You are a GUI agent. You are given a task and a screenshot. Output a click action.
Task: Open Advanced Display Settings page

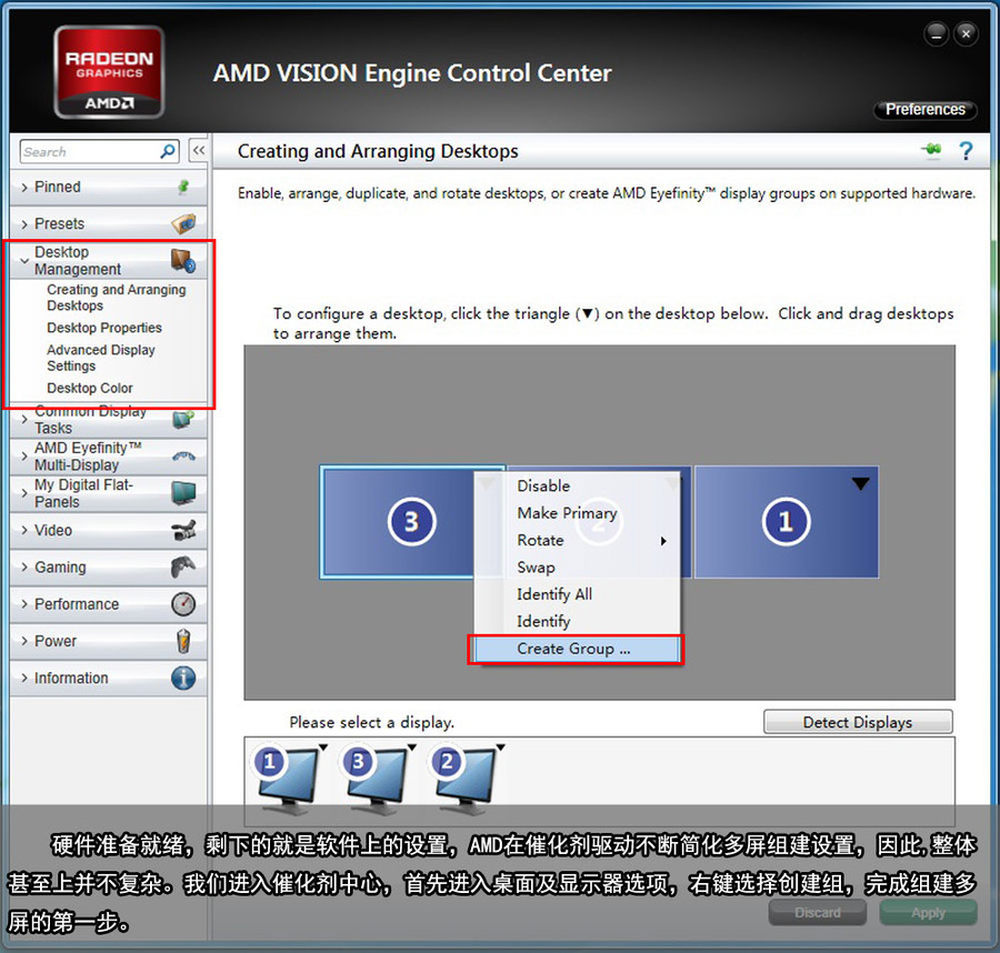point(101,358)
